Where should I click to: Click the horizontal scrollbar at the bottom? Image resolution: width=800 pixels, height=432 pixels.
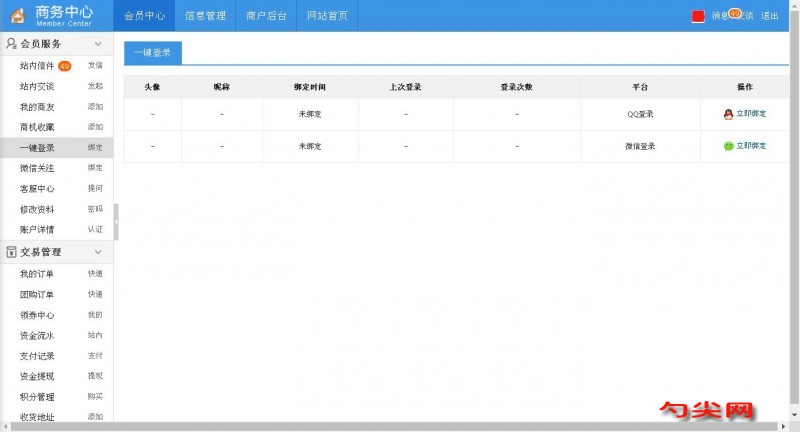tap(400, 427)
